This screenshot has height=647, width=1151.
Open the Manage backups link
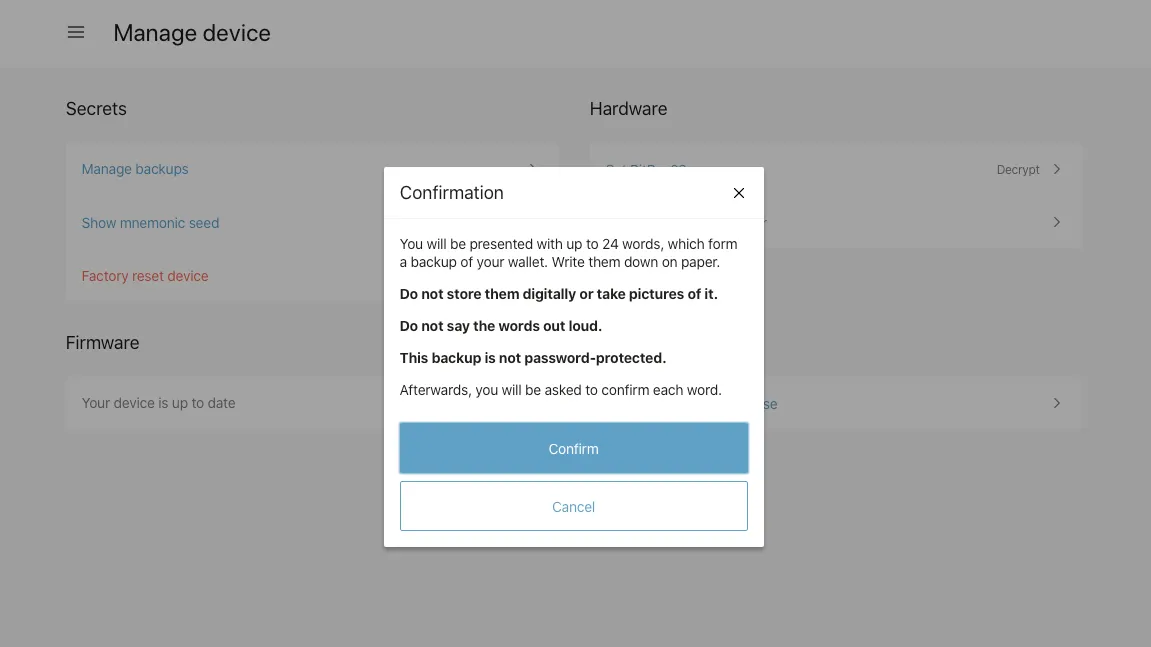(135, 169)
